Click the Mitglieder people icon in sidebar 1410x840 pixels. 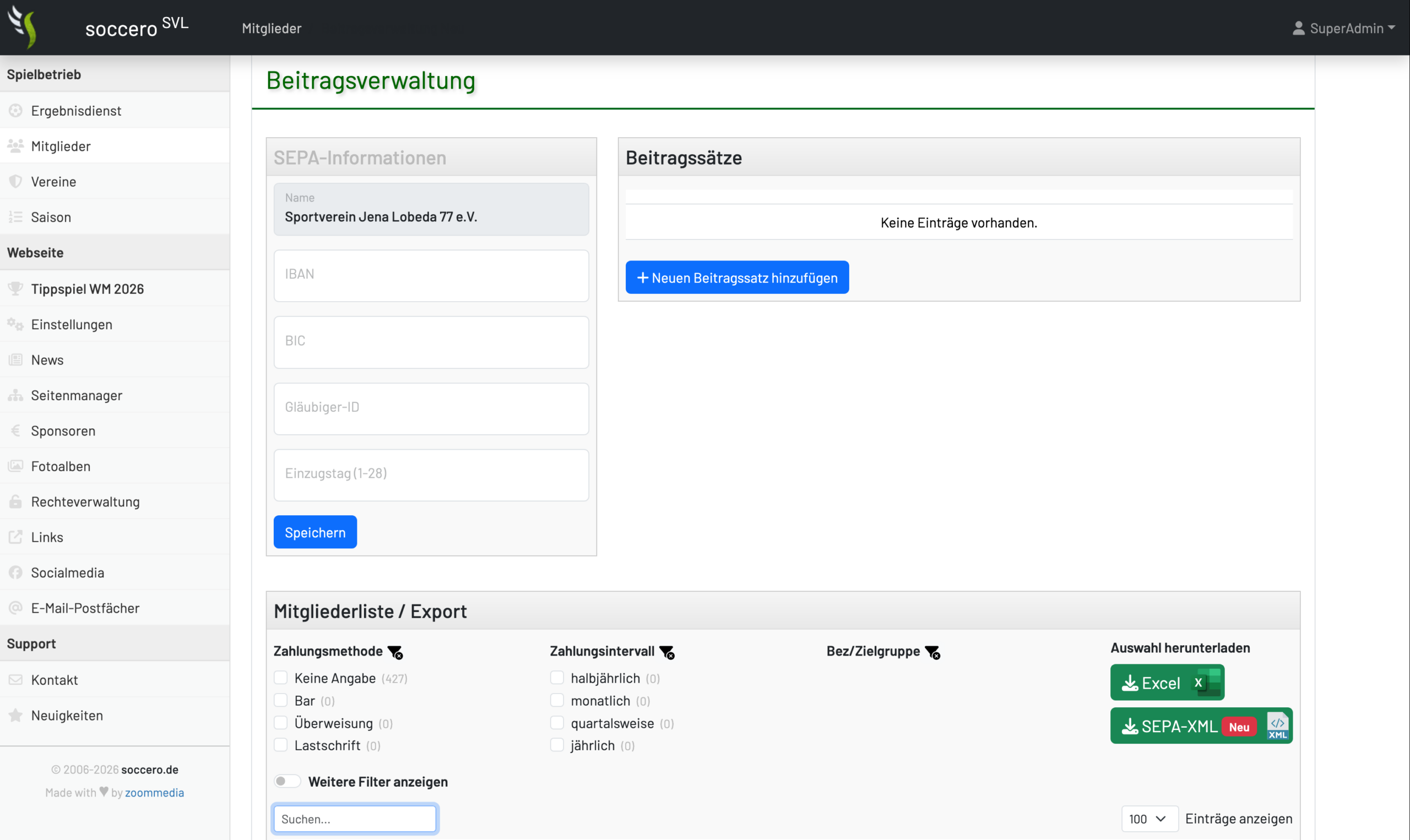[15, 146]
